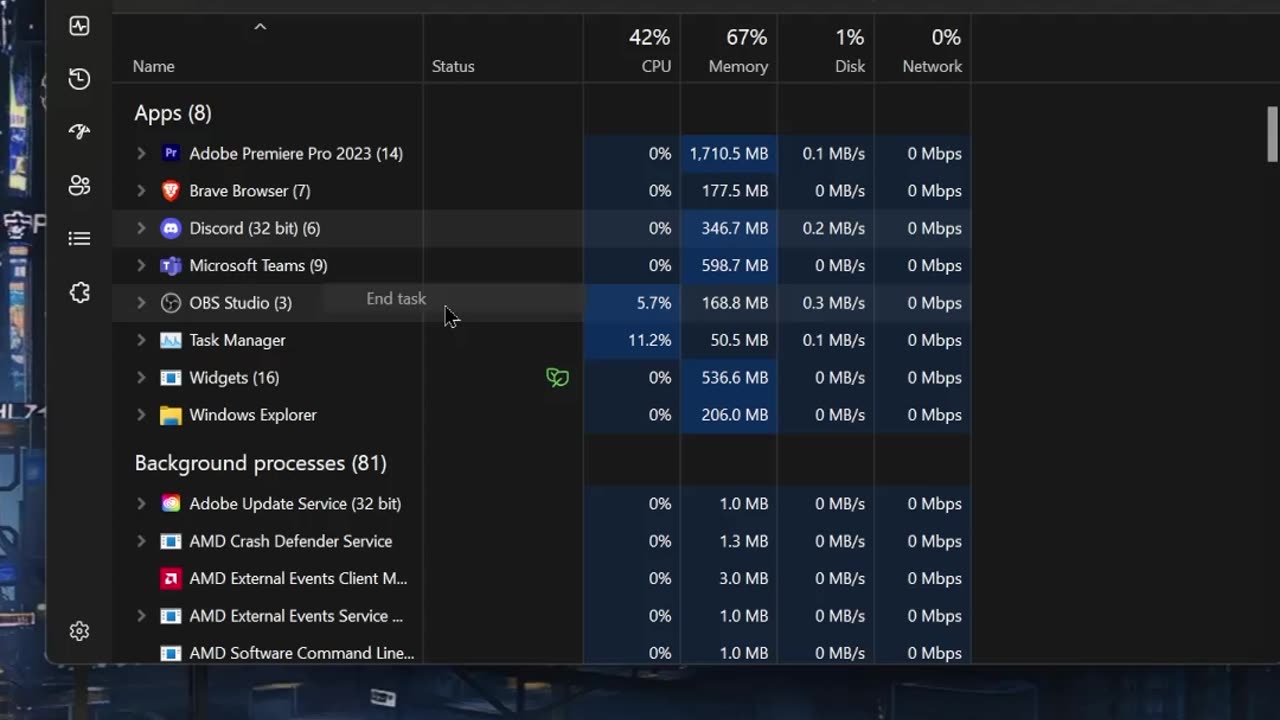Click the 0.3 MB/s disk value
This screenshot has height=720, width=1280.
click(x=834, y=303)
